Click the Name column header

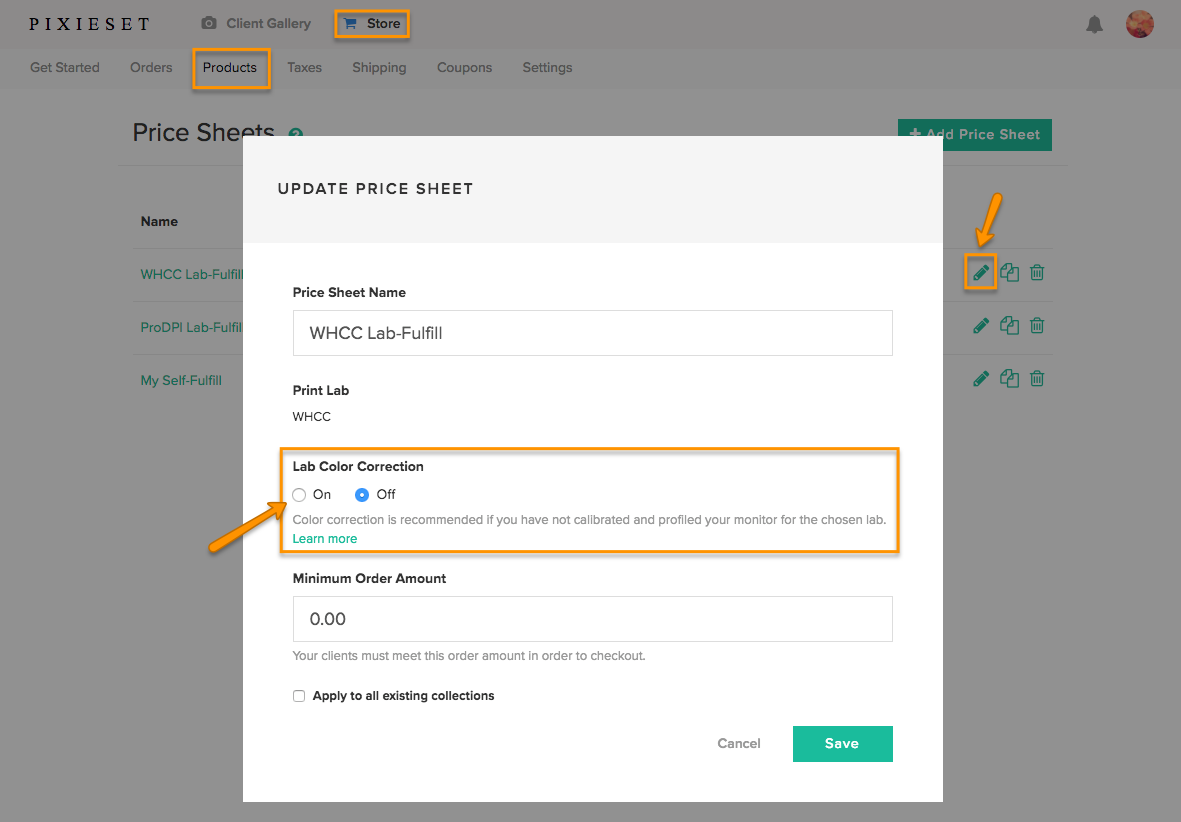(x=160, y=222)
